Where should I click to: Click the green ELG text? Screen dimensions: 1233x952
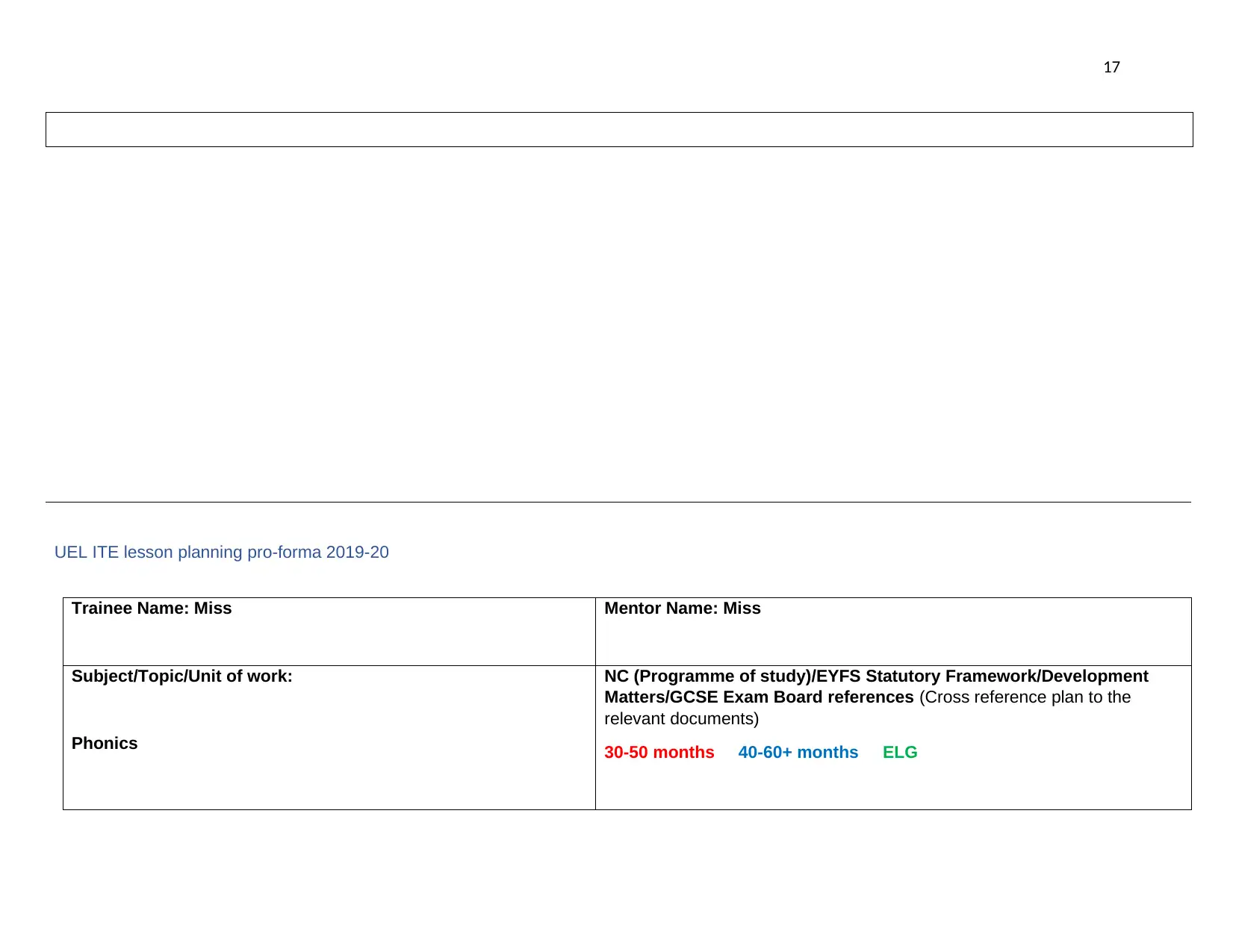[900, 752]
